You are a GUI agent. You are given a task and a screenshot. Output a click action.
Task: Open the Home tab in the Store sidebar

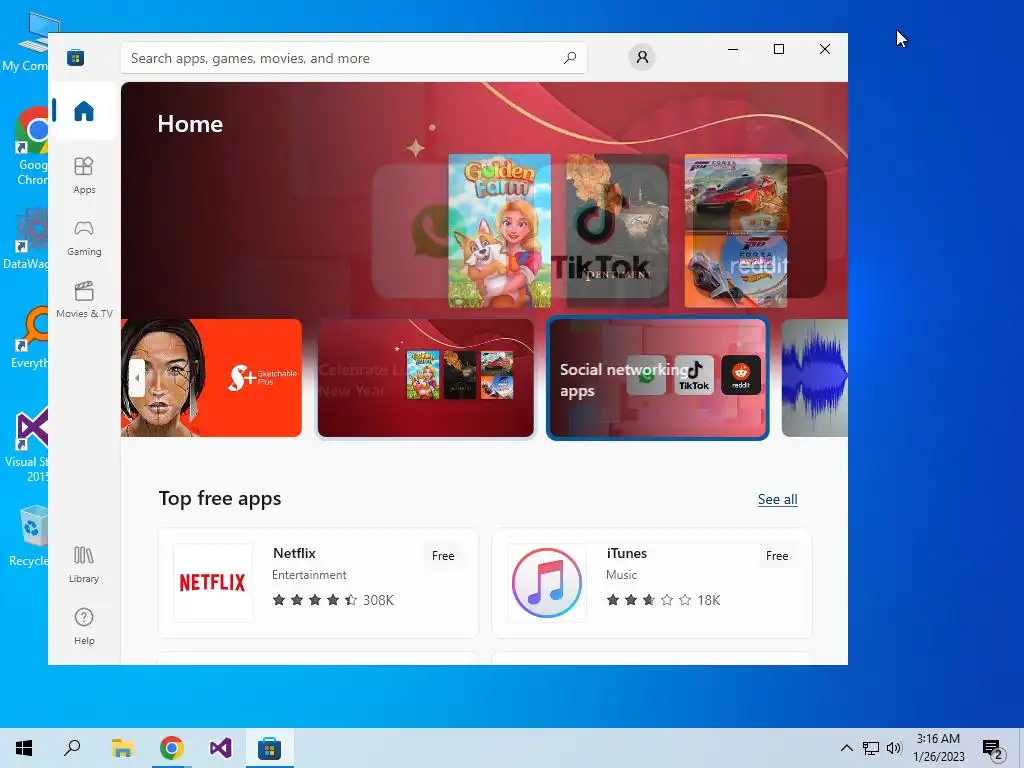point(84,111)
